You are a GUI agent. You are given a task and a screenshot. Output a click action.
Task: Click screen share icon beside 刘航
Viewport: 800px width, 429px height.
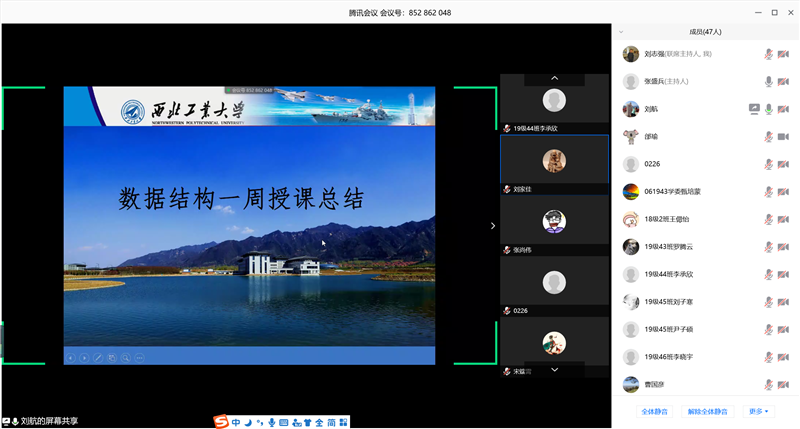click(754, 109)
